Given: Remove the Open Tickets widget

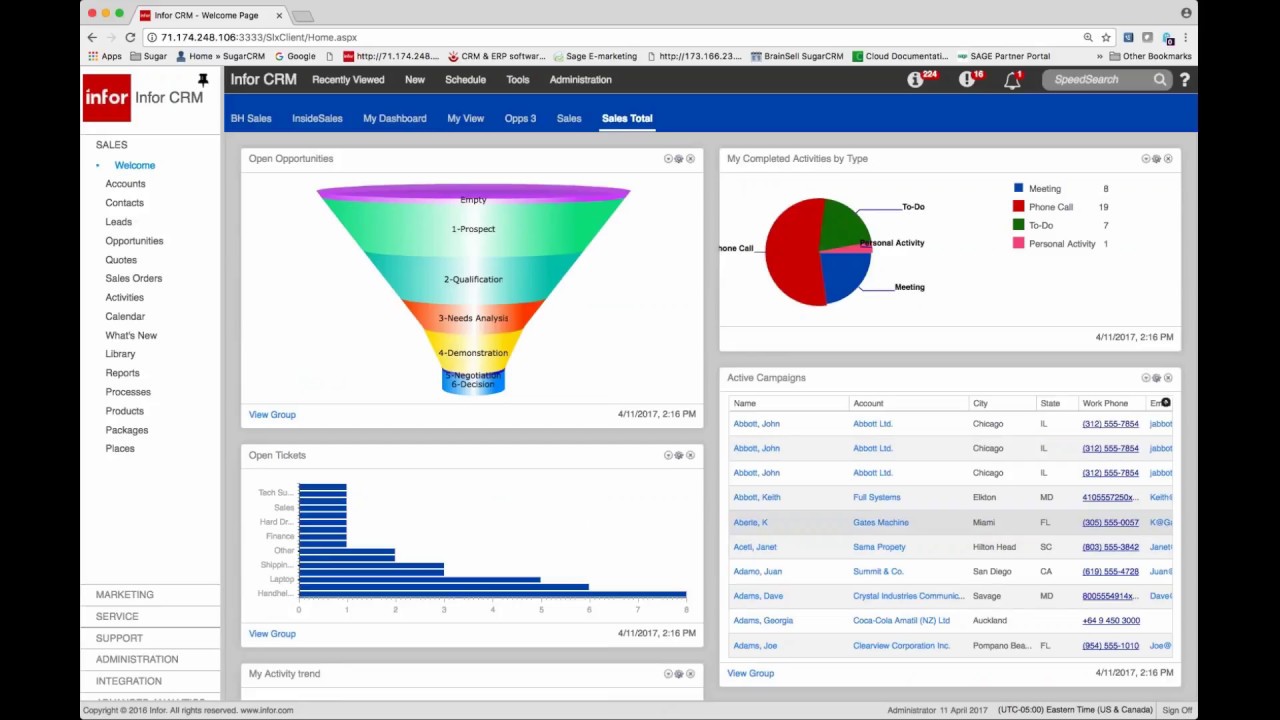Looking at the screenshot, I should [x=690, y=455].
